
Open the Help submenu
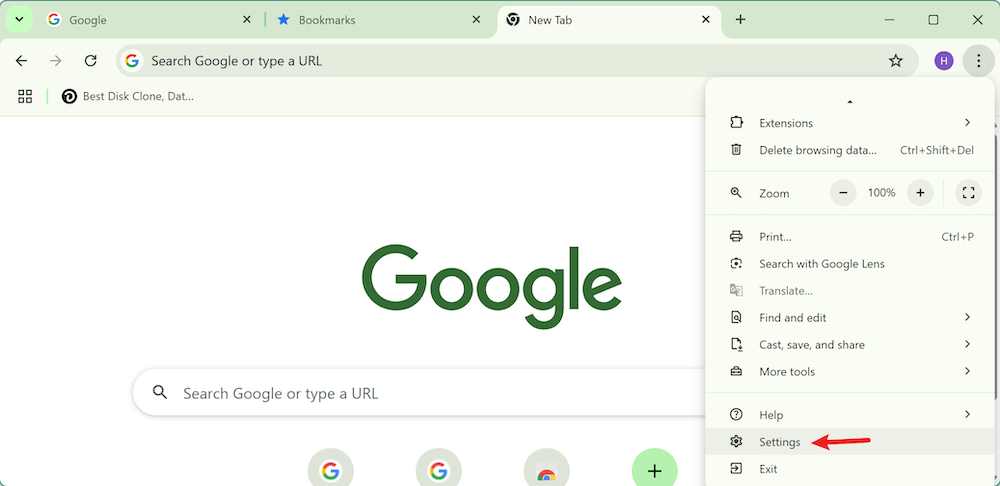(x=851, y=415)
